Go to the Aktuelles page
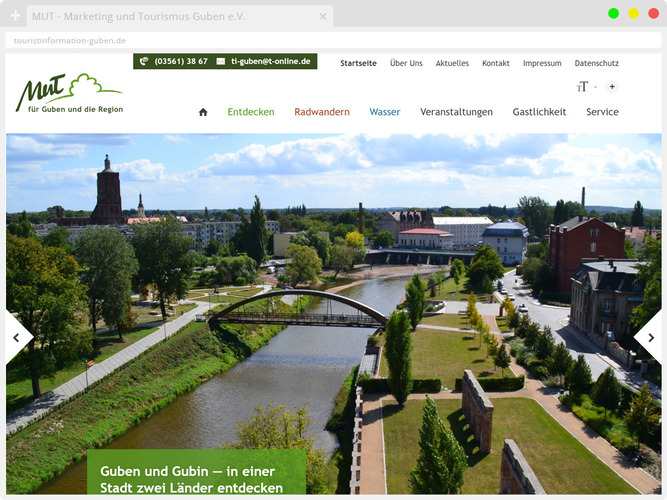 [452, 63]
